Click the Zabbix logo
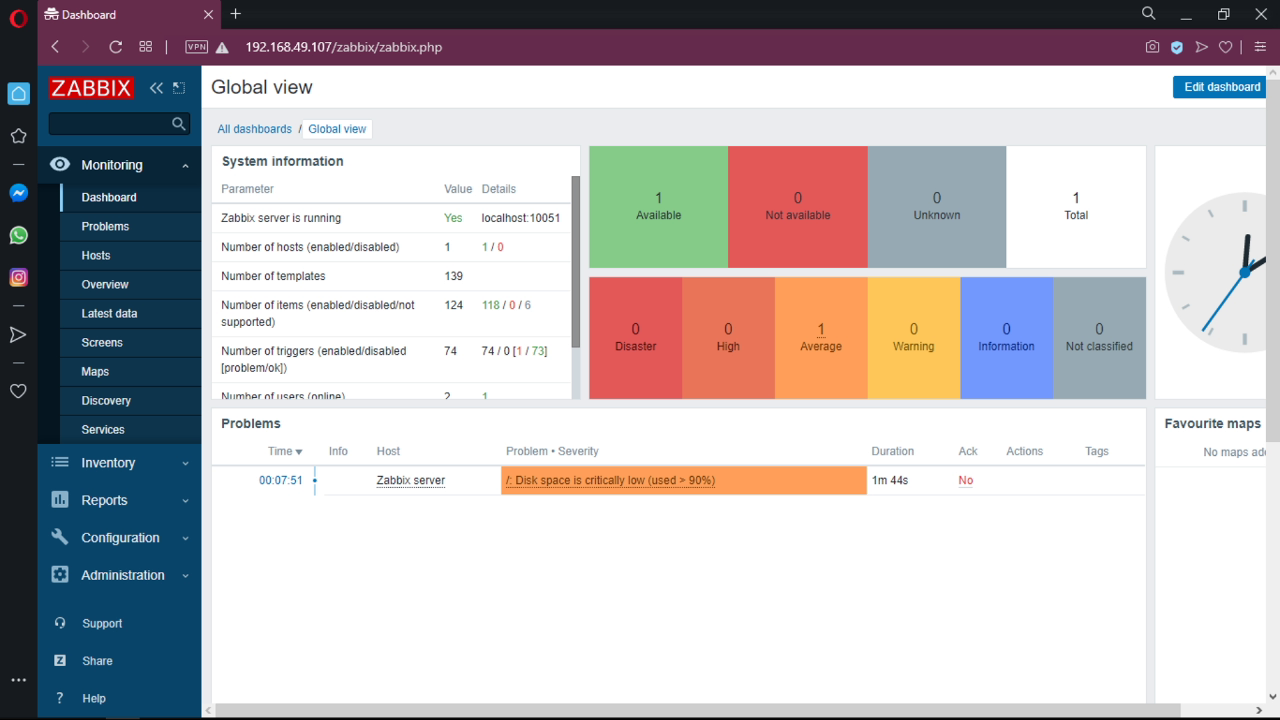The height and width of the screenshot is (720, 1280). click(91, 88)
